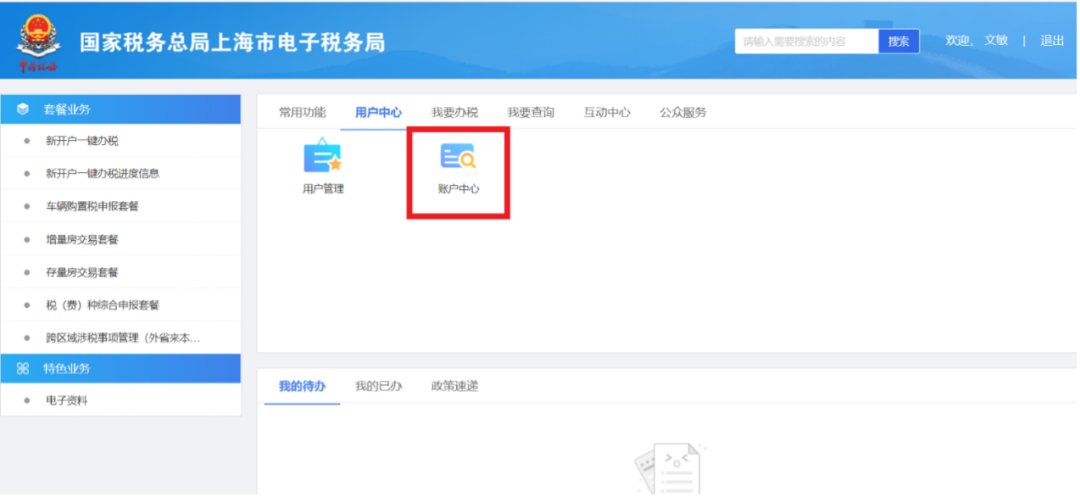Collapse the 套餐业务 section header
1080x497 pixels.
pos(121,109)
